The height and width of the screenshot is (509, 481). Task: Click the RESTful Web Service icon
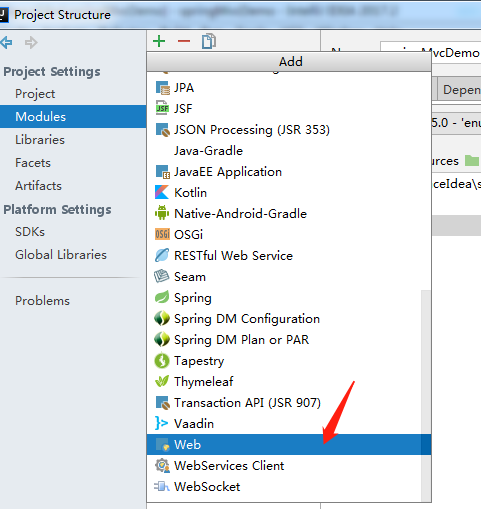coord(162,255)
